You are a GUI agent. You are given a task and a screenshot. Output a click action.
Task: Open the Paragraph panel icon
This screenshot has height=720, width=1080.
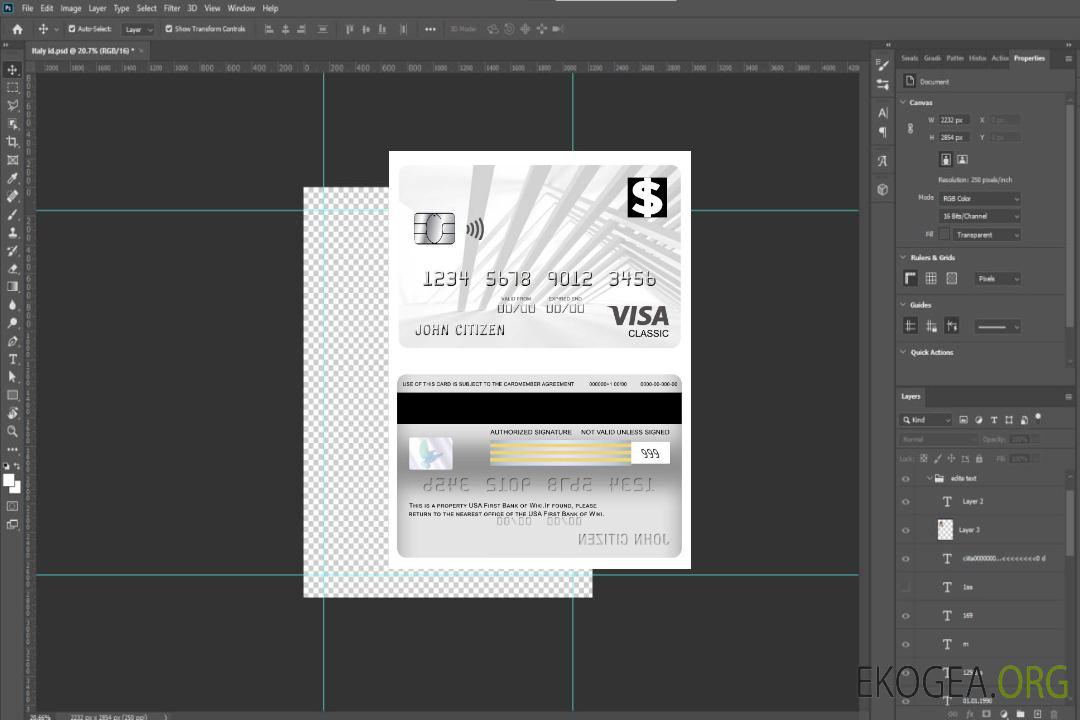click(882, 132)
